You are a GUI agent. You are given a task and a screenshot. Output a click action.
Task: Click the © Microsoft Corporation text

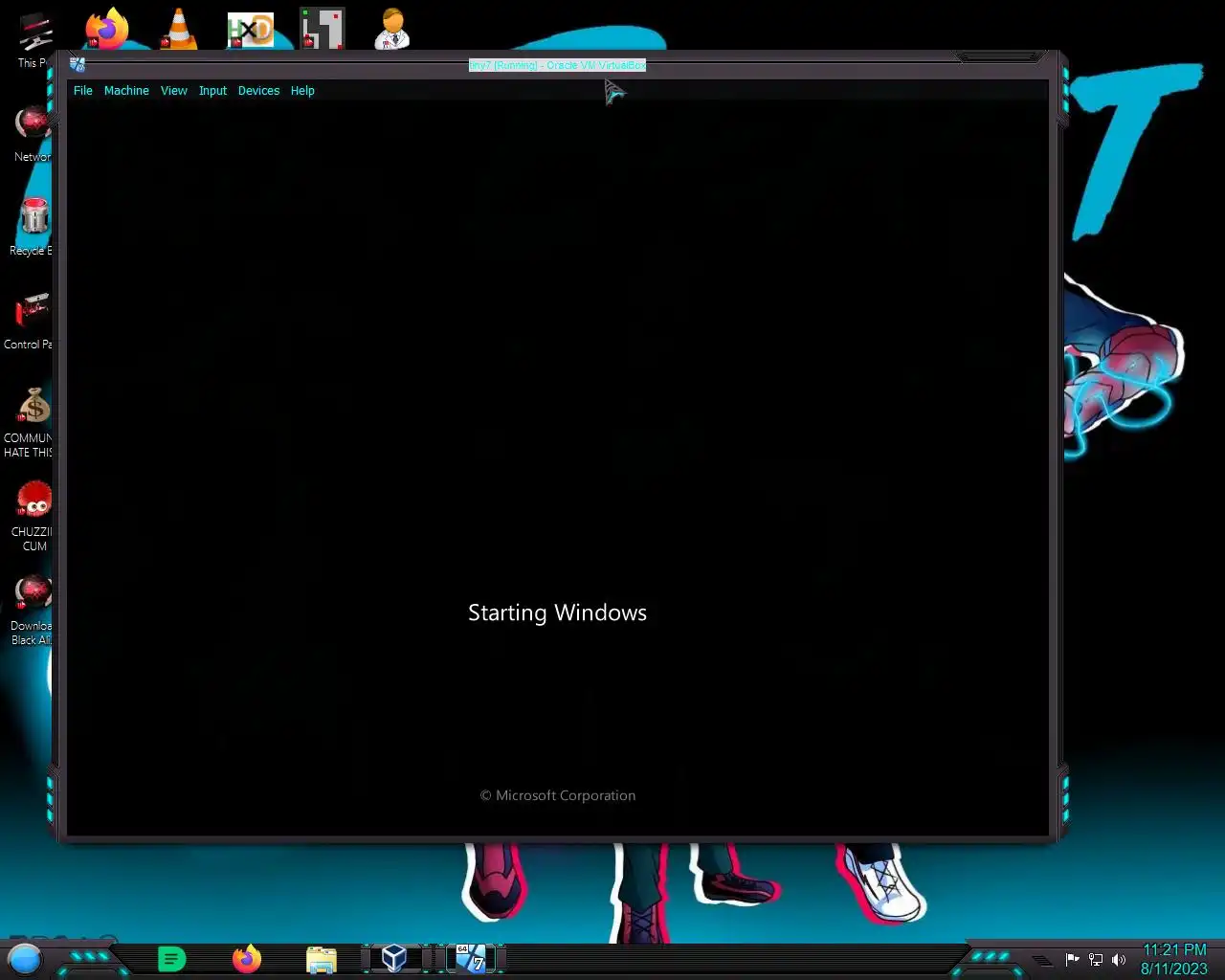pyautogui.click(x=557, y=795)
